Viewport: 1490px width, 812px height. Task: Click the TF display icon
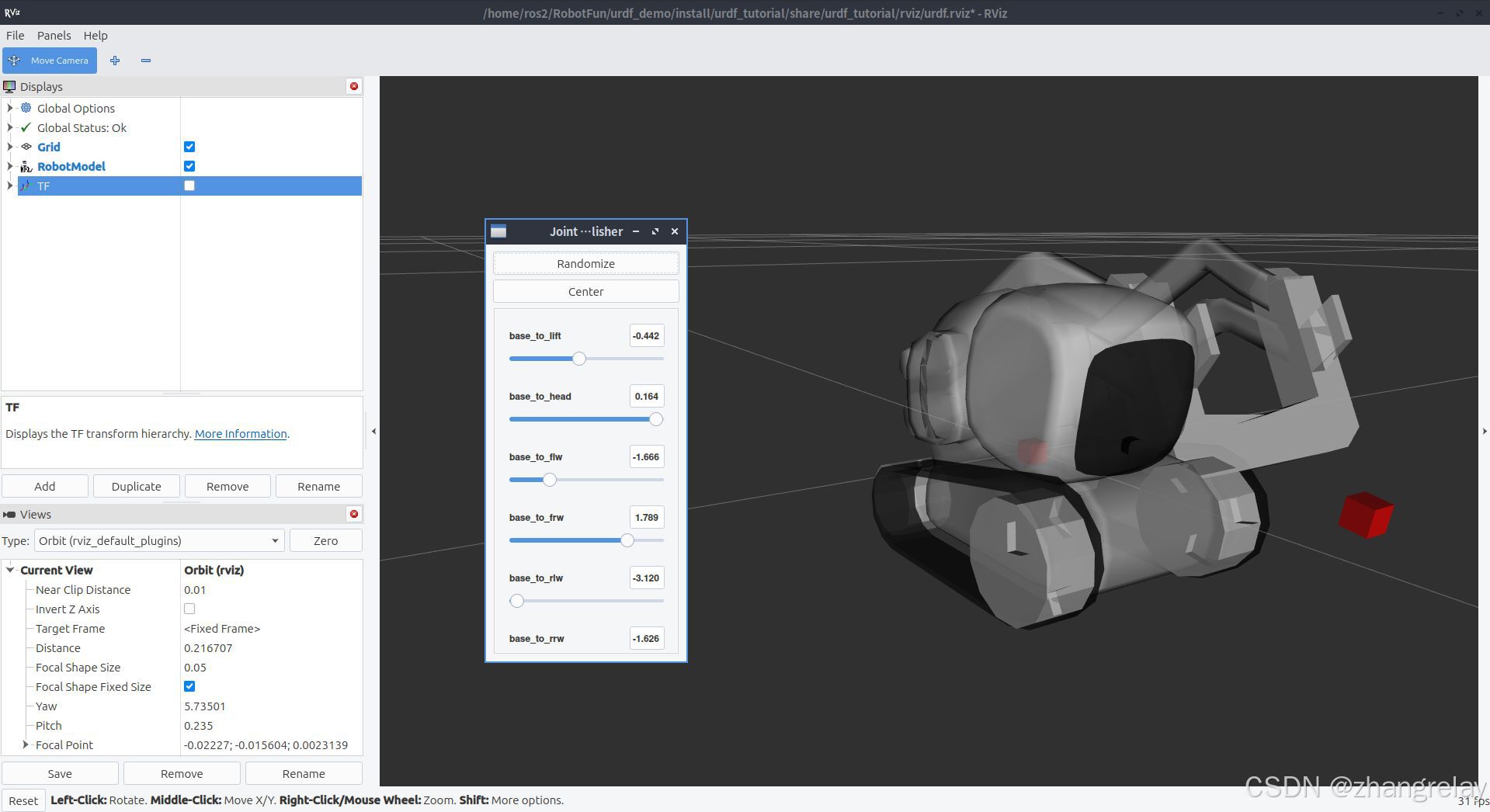click(26, 186)
